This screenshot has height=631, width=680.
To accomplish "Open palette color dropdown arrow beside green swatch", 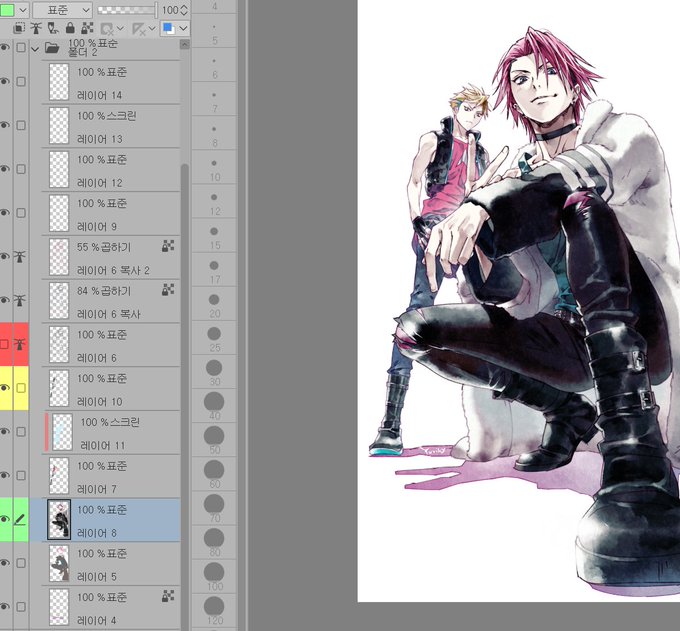I will (x=23, y=10).
